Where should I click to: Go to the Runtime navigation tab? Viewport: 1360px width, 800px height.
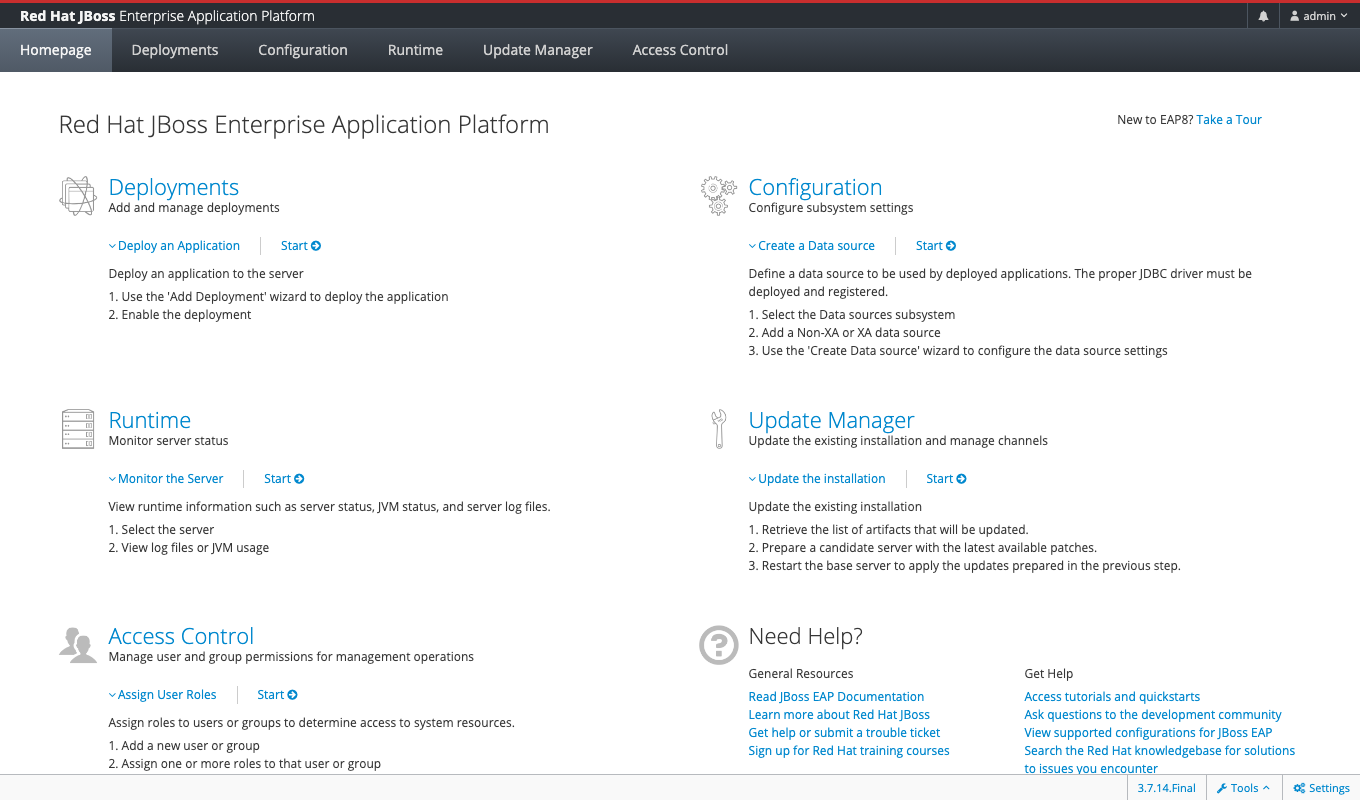tap(415, 50)
